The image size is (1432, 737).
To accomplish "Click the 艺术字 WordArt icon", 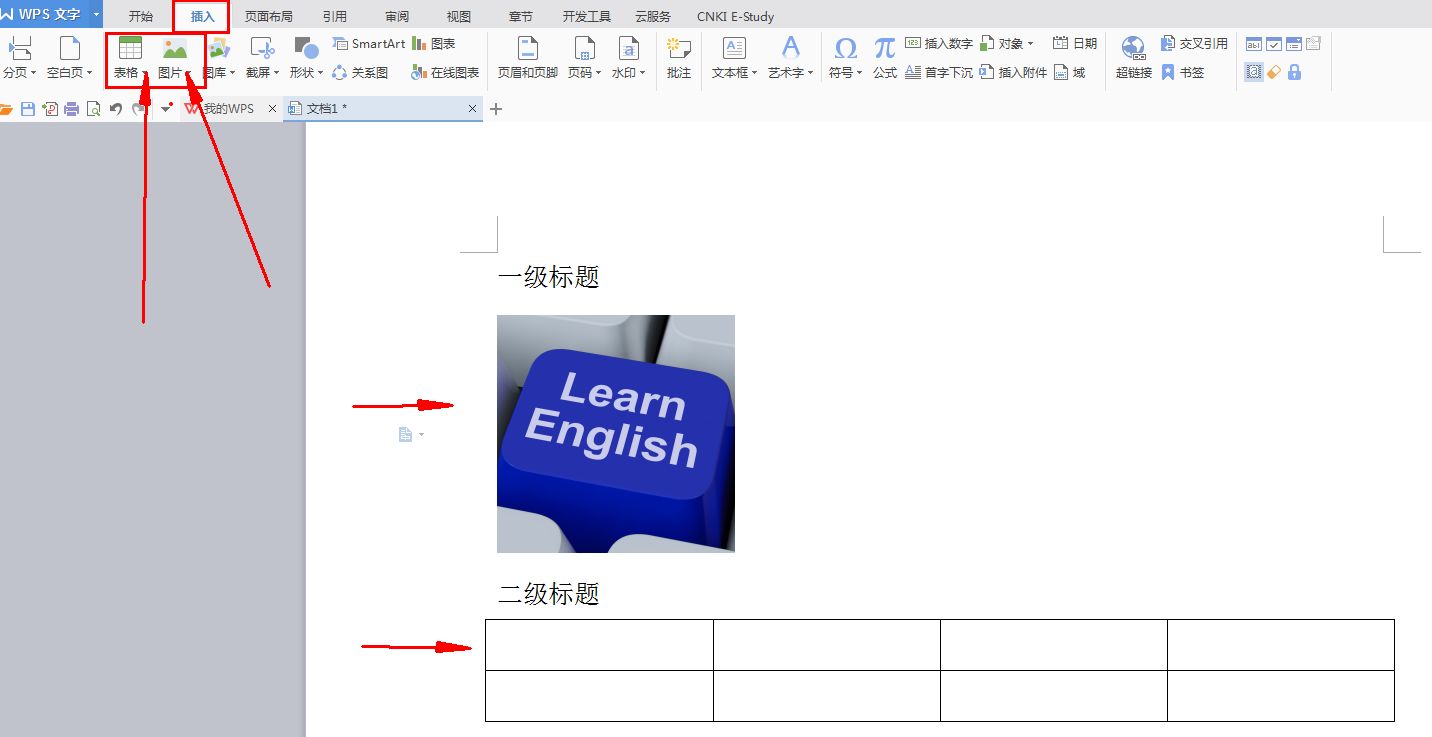I will point(791,47).
